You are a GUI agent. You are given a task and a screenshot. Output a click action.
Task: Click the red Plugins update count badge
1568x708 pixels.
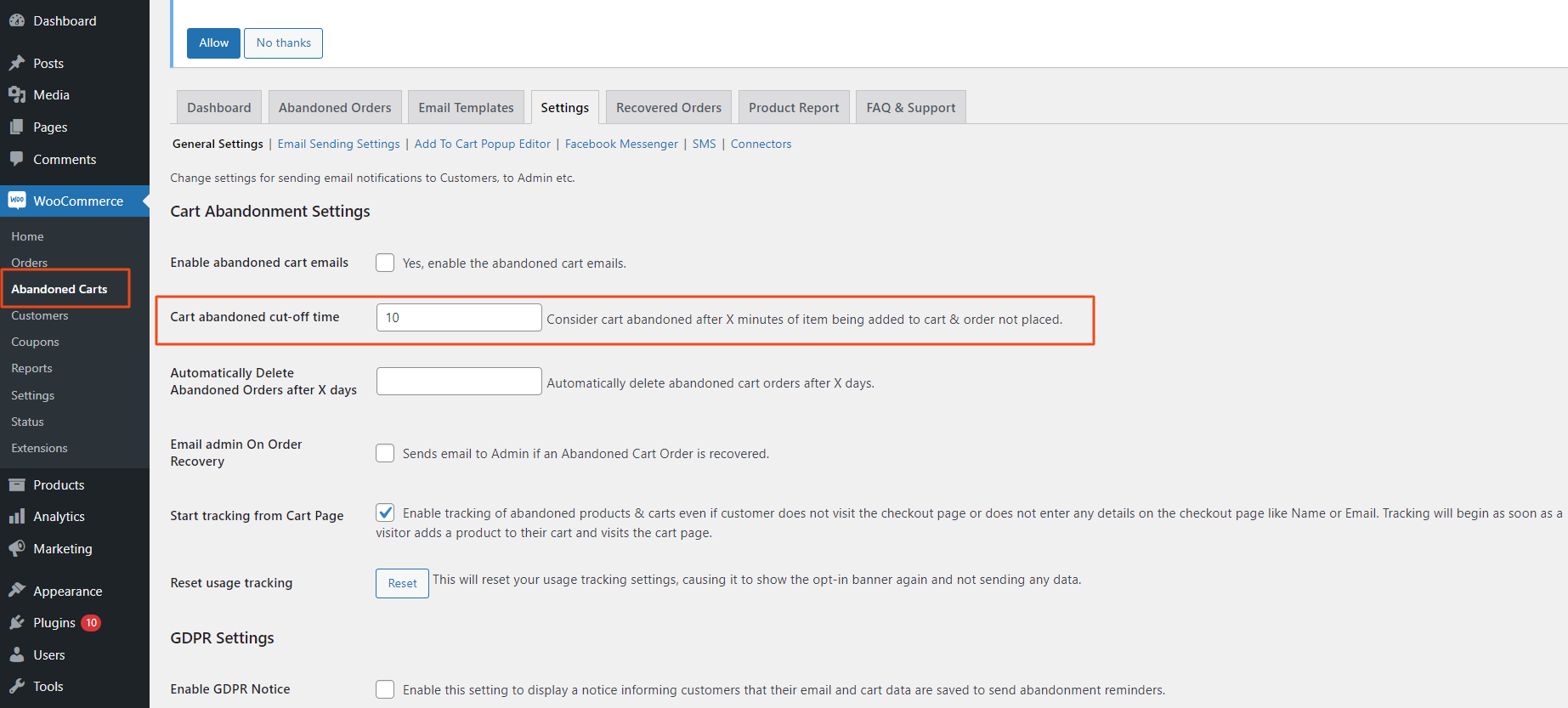91,623
